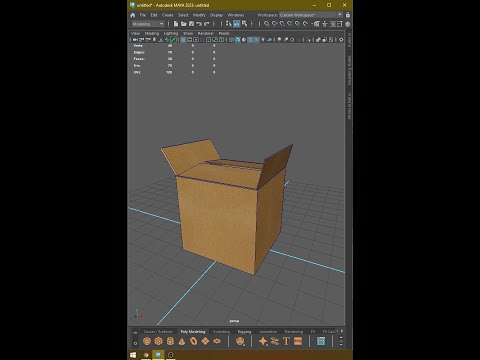Create a polygon disc from shelf
The image size is (480, 360).
coord(217,341)
